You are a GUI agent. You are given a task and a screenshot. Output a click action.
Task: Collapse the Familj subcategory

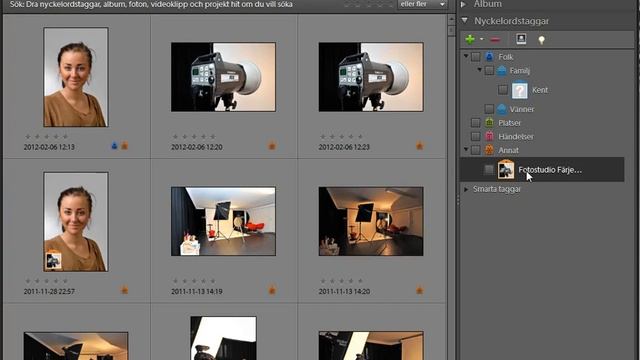[480, 70]
